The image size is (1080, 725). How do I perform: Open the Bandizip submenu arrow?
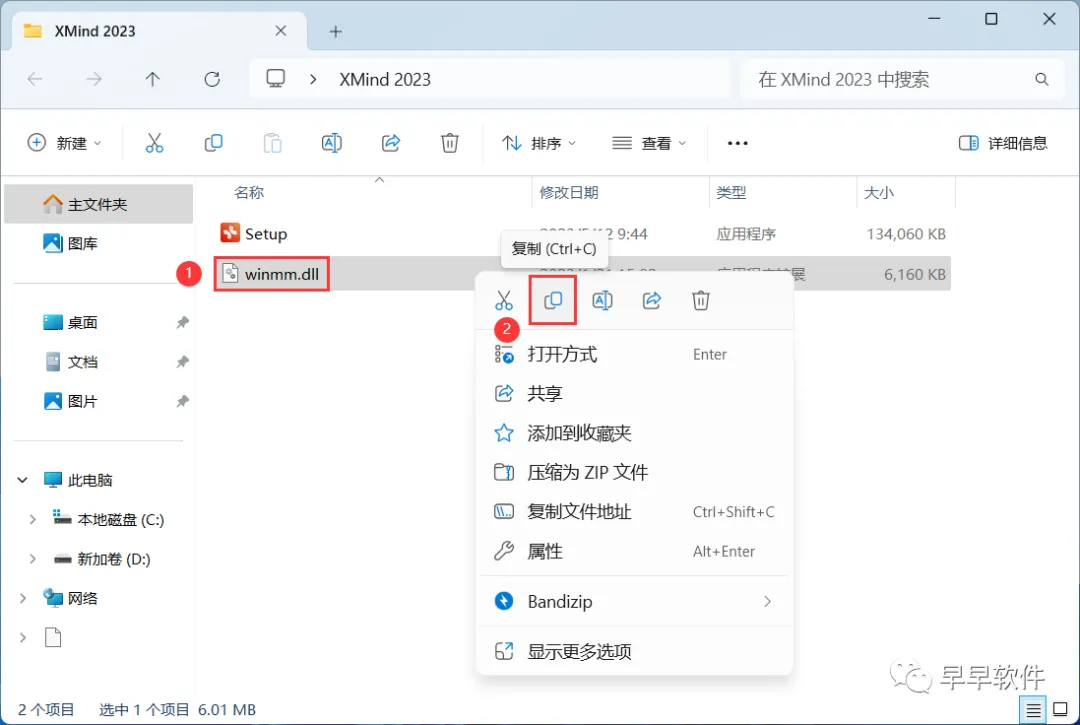click(x=767, y=602)
